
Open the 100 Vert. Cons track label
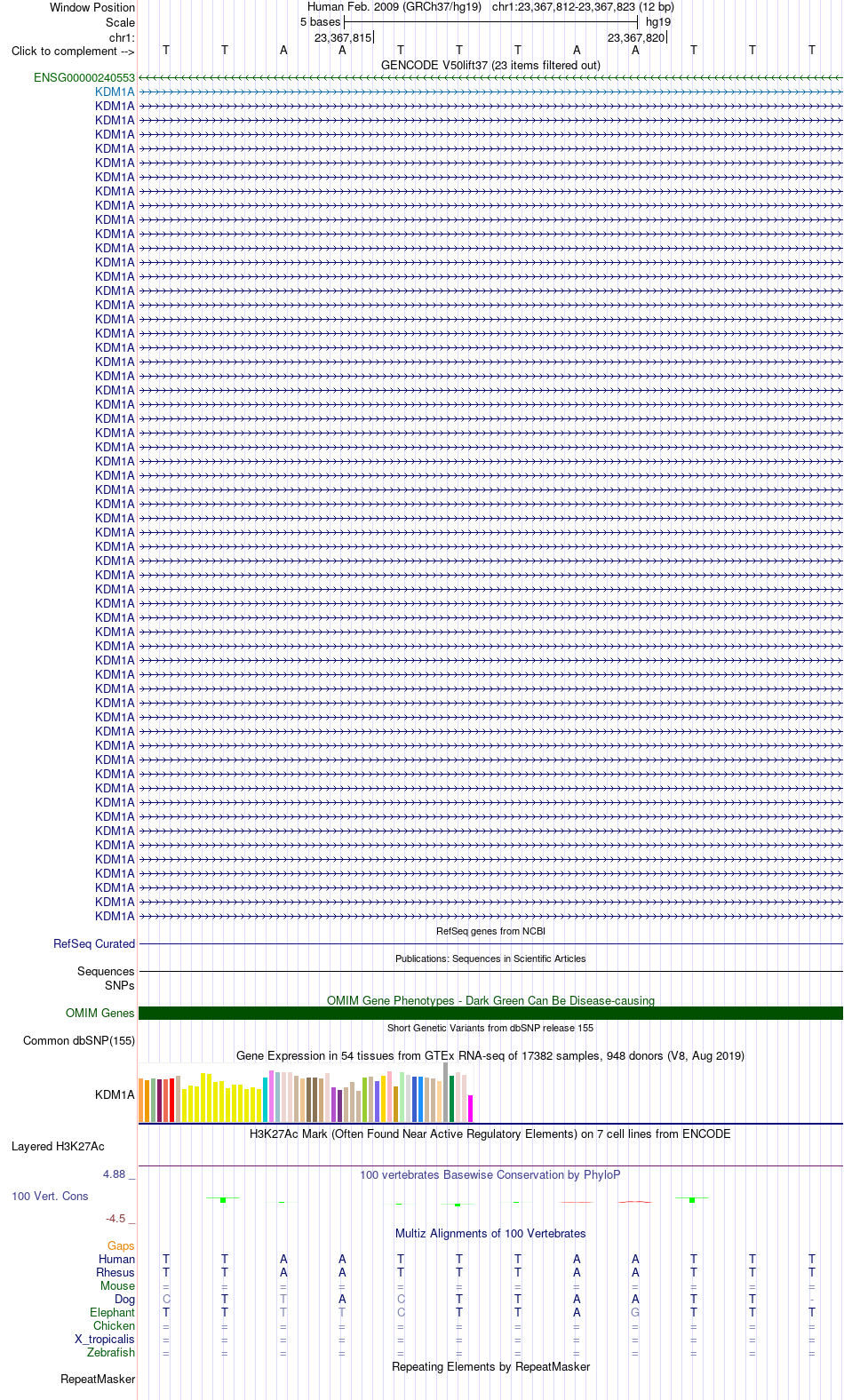(50, 1197)
